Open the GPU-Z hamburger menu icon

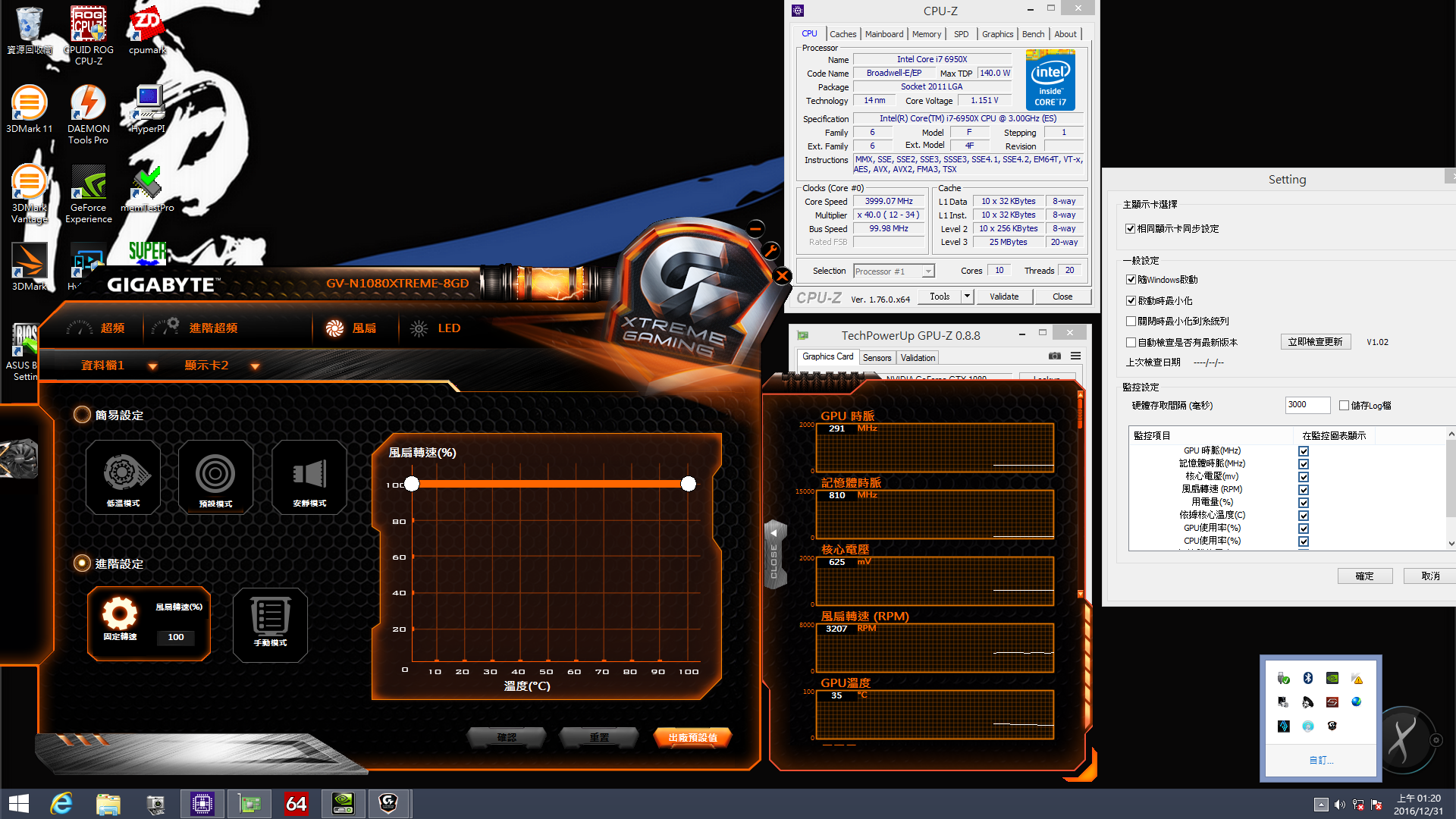1075,356
